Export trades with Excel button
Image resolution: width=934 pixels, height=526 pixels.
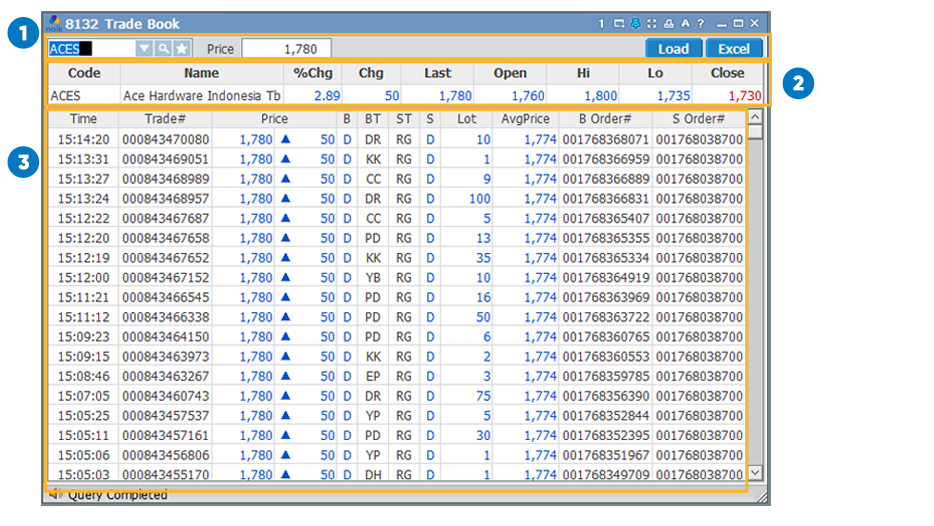[734, 48]
